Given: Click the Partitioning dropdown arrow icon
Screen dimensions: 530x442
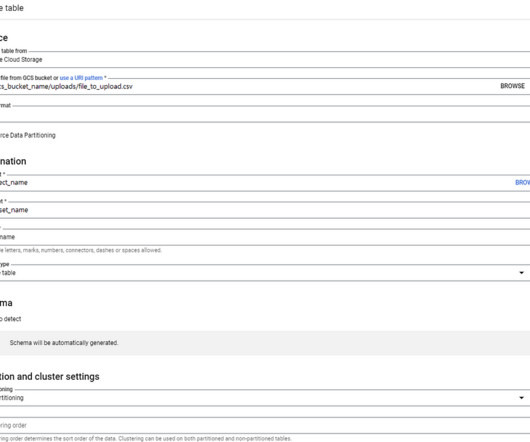Looking at the screenshot, I should [x=522, y=398].
